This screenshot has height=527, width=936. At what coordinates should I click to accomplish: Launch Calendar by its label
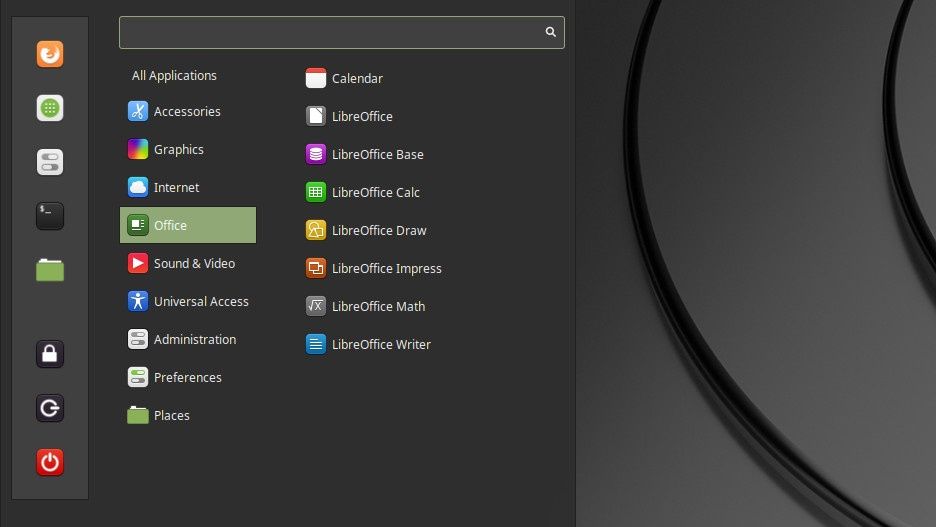[357, 78]
